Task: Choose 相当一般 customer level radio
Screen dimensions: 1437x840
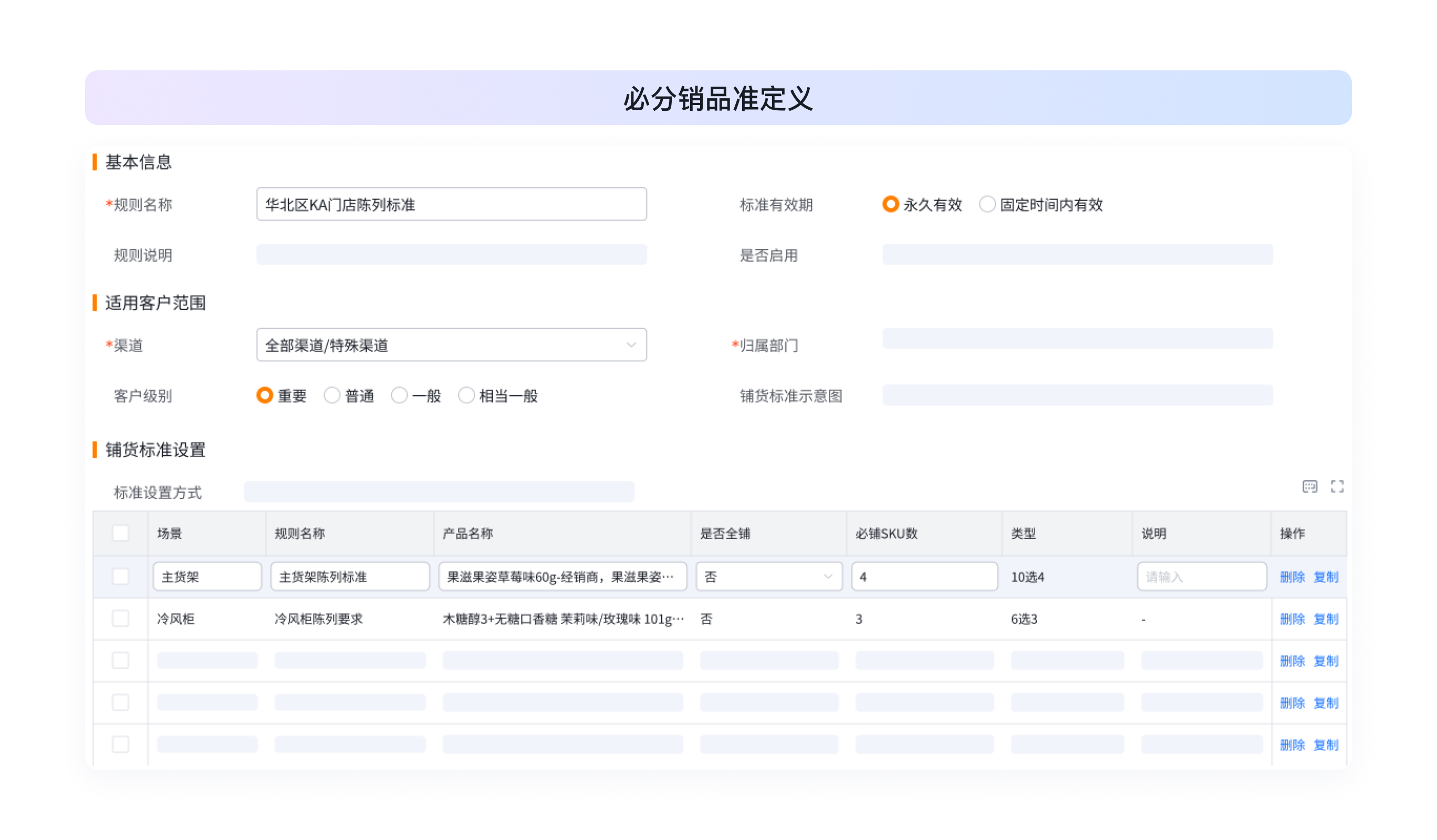Action: point(466,395)
